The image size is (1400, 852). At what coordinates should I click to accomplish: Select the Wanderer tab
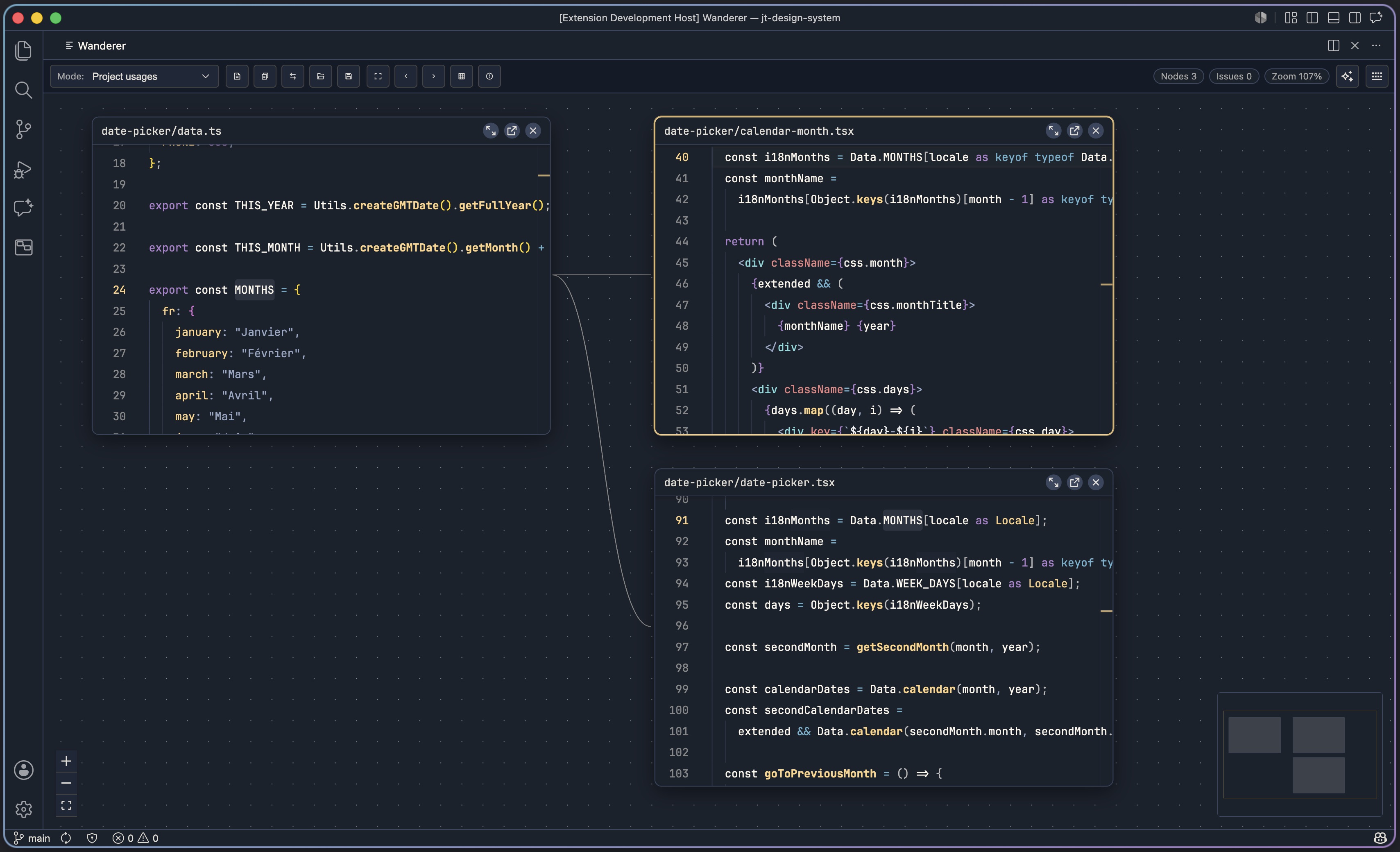click(95, 45)
